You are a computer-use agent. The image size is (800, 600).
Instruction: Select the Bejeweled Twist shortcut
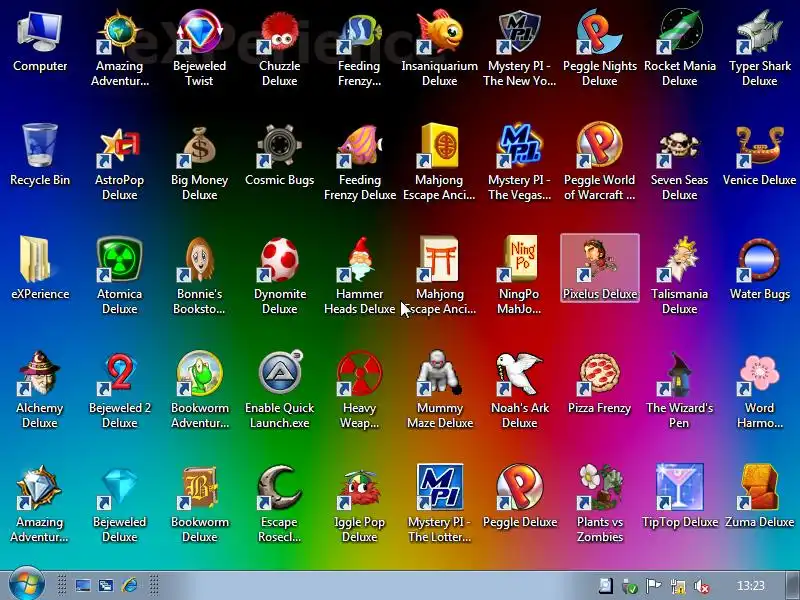coord(199,48)
